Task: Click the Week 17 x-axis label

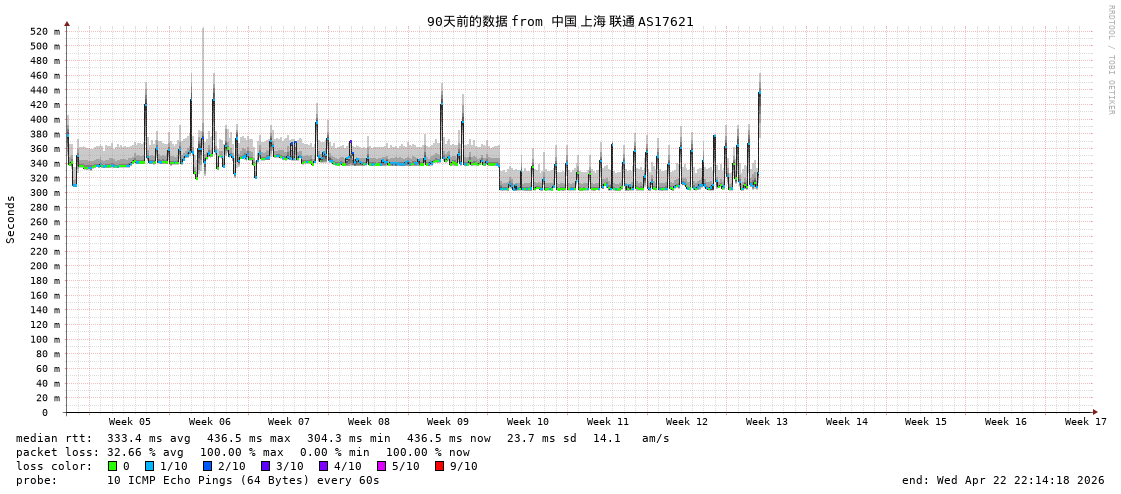Action: point(1086,422)
